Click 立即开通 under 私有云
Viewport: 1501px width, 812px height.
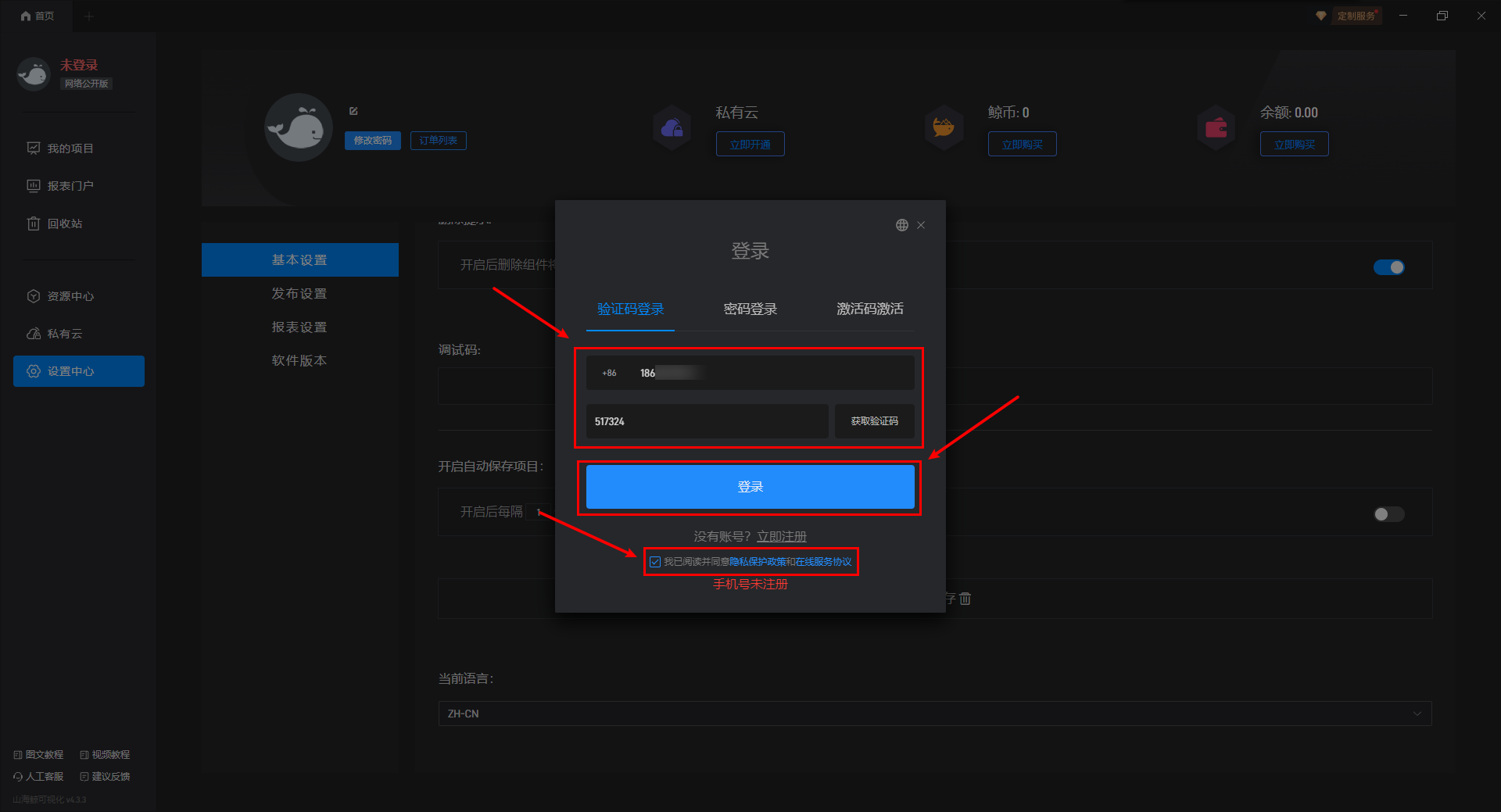[x=750, y=145]
